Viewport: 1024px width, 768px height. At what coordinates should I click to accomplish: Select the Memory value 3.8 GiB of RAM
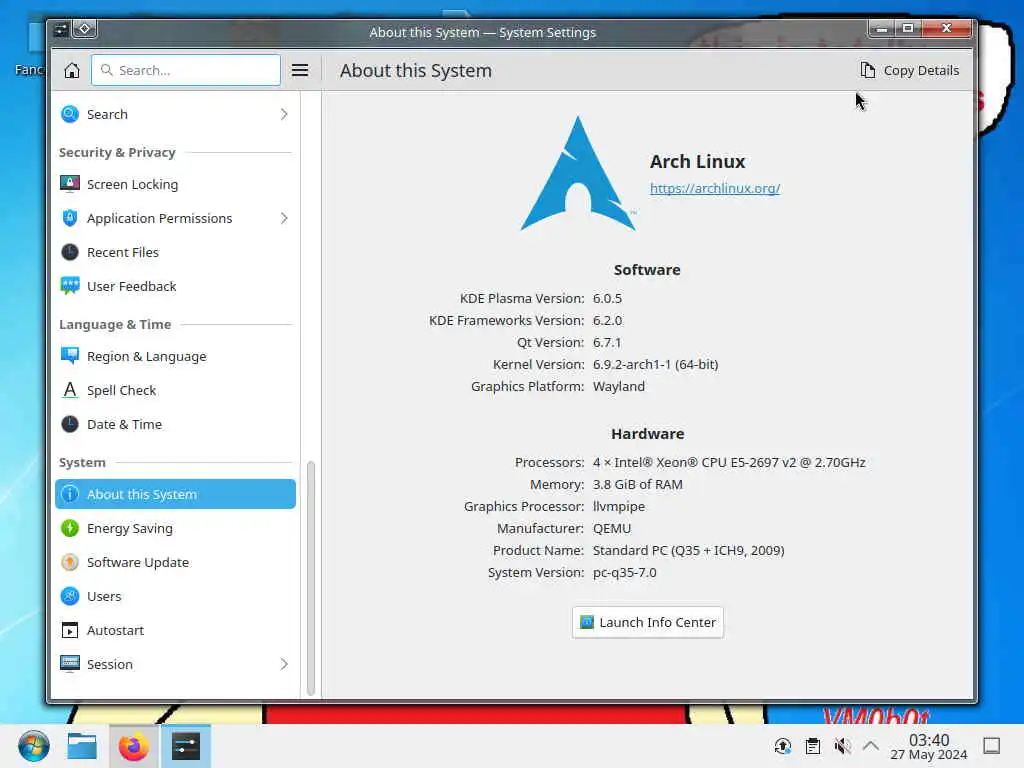point(637,485)
